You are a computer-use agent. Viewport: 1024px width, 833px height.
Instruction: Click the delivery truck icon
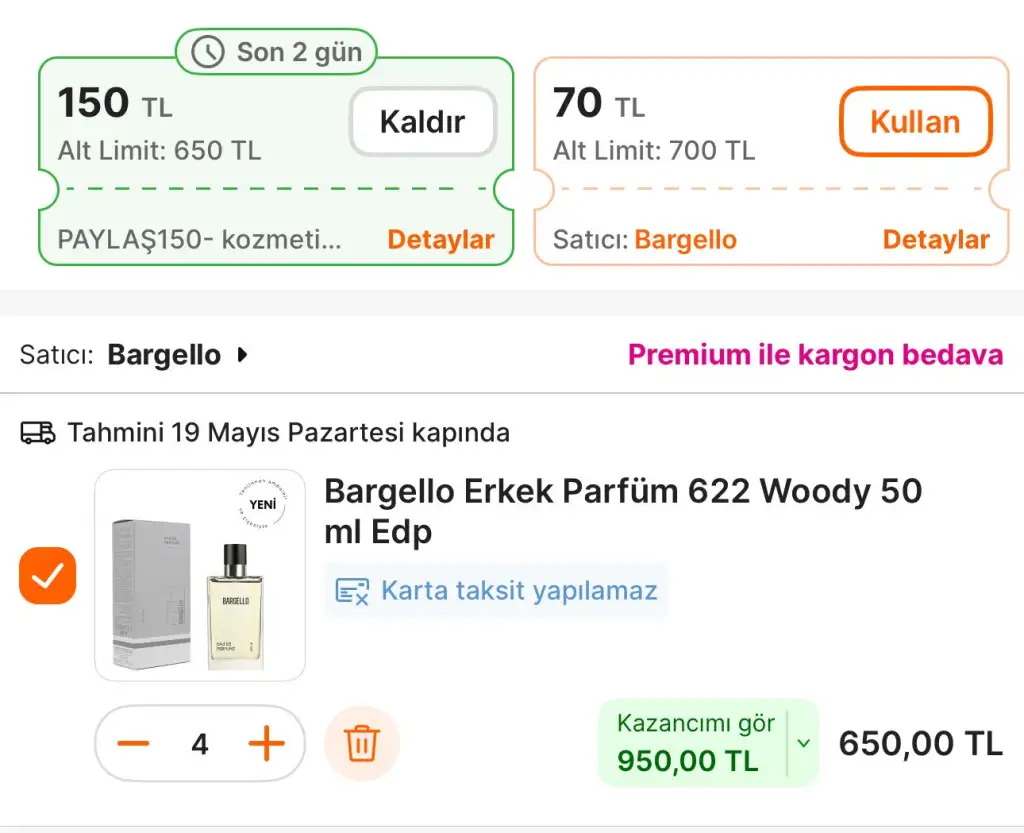(x=38, y=433)
